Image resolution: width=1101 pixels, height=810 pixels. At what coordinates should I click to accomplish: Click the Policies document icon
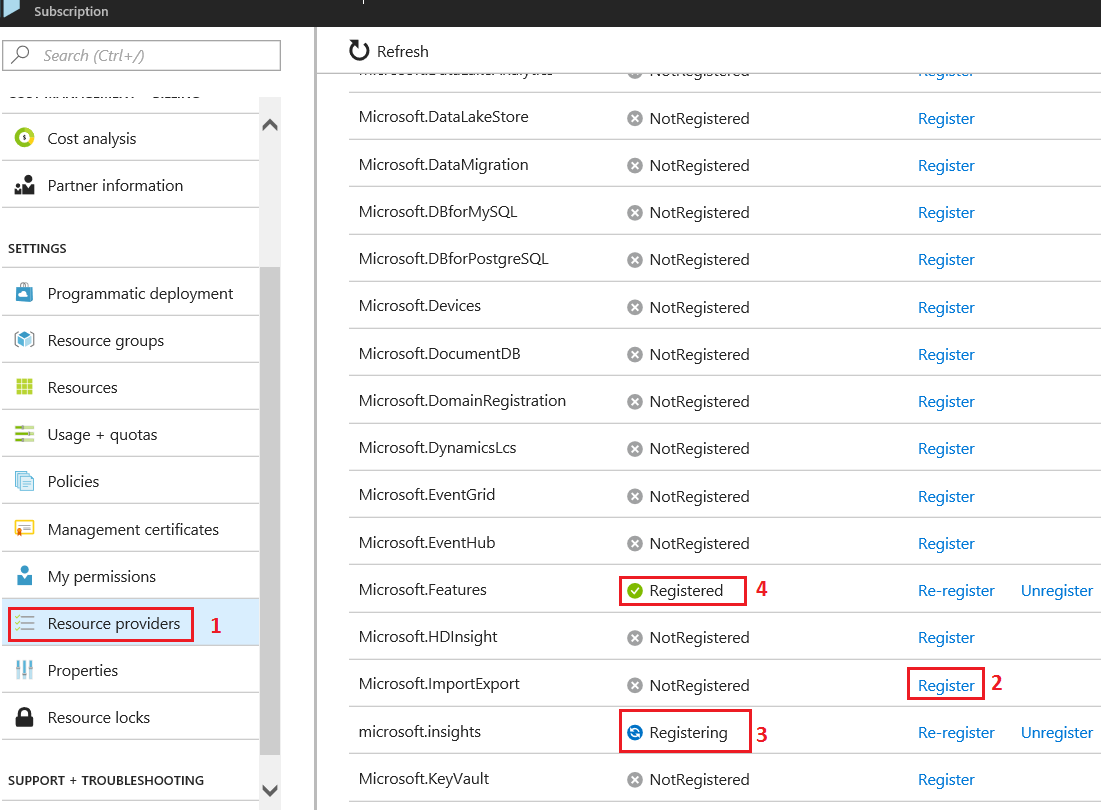(25, 481)
